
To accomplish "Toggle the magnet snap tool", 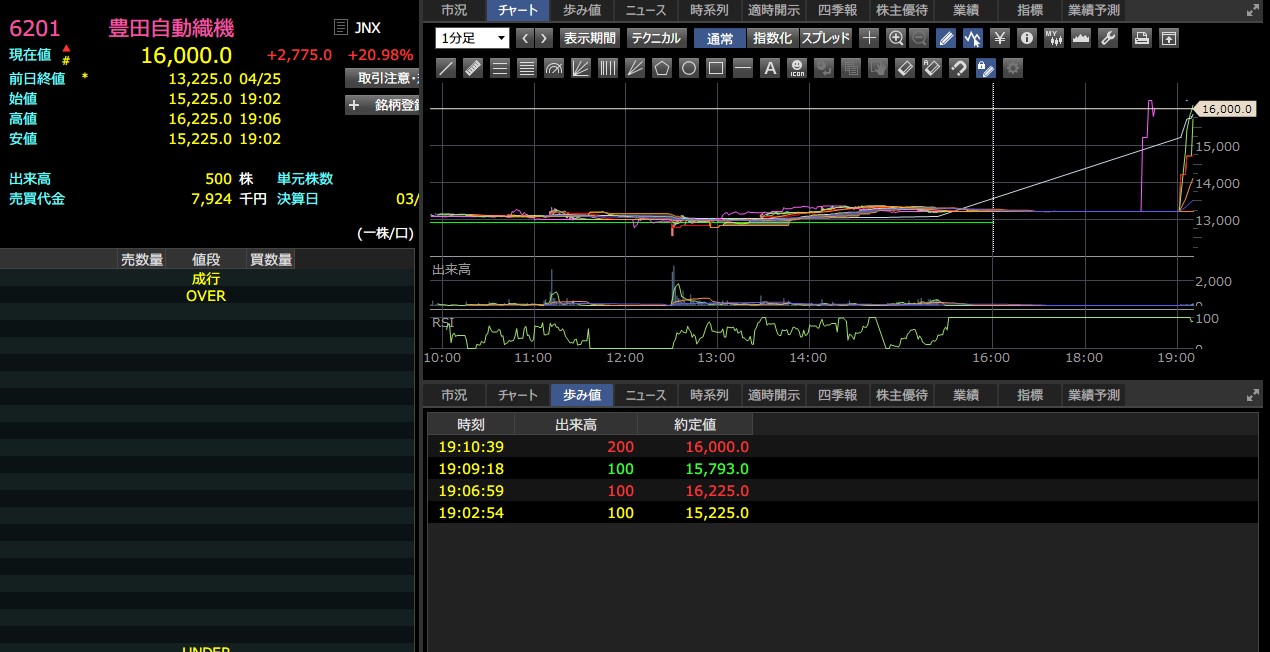I will 959,68.
